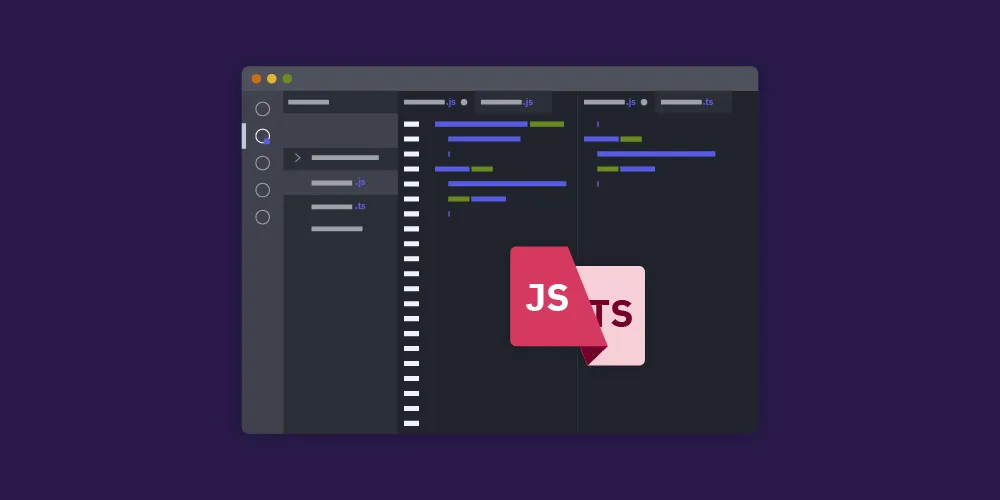The height and width of the screenshot is (500, 1000).
Task: Click the sidebar panel header title
Action: (x=308, y=102)
